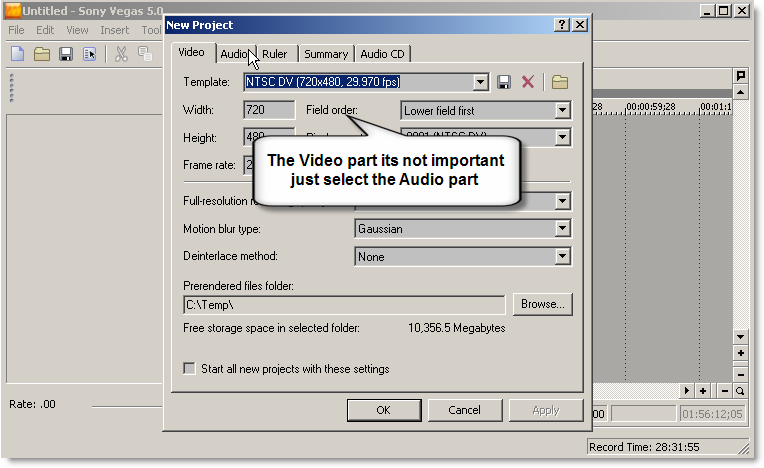Viewport: 764px width, 468px height.
Task: Delete template with the red X icon
Action: point(528,82)
